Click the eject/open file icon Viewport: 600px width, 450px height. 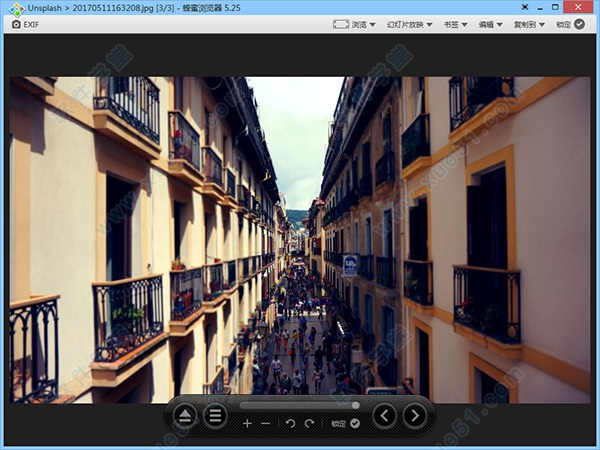pyautogui.click(x=186, y=416)
